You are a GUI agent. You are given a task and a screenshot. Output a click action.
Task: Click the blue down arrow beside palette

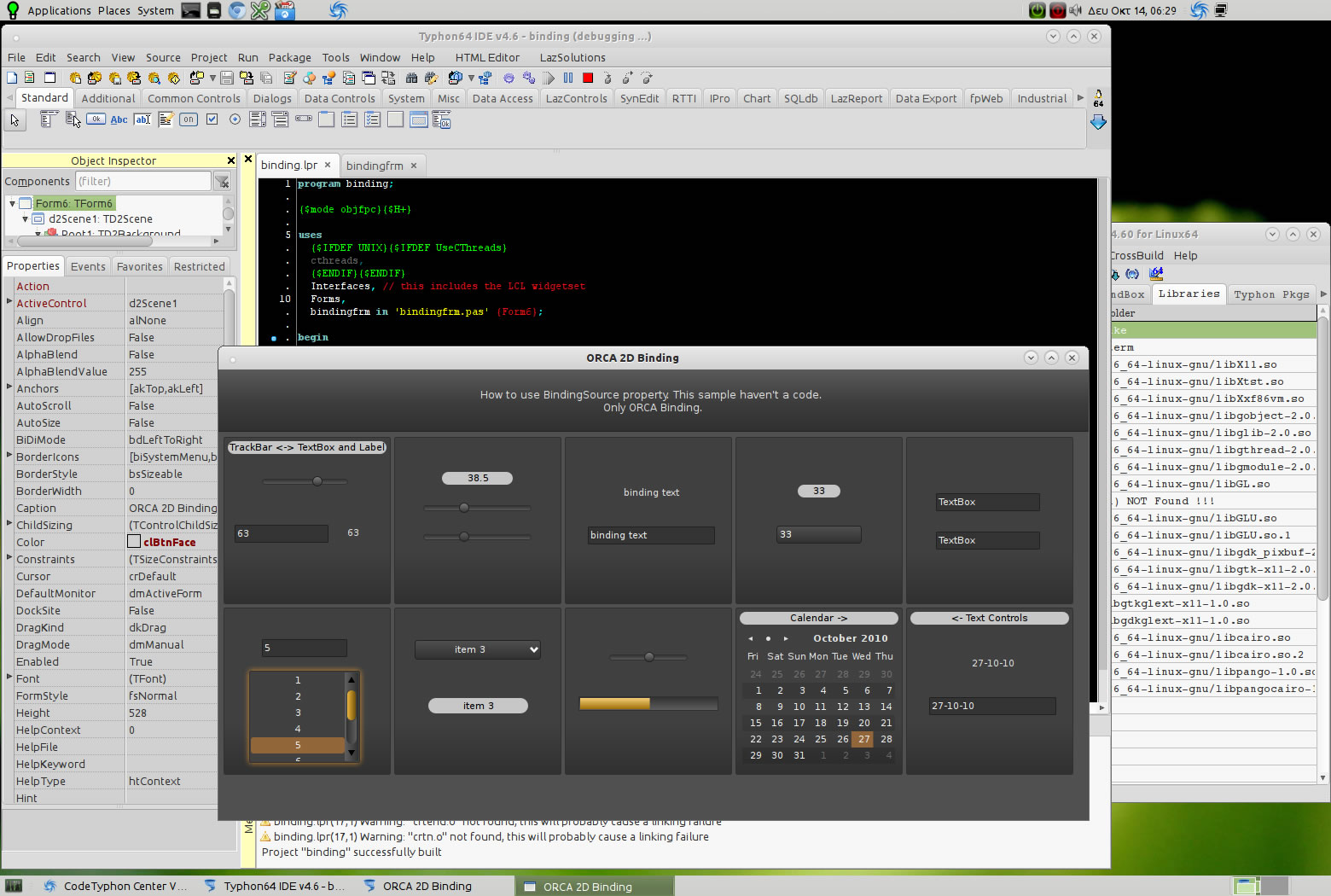coord(1098,122)
